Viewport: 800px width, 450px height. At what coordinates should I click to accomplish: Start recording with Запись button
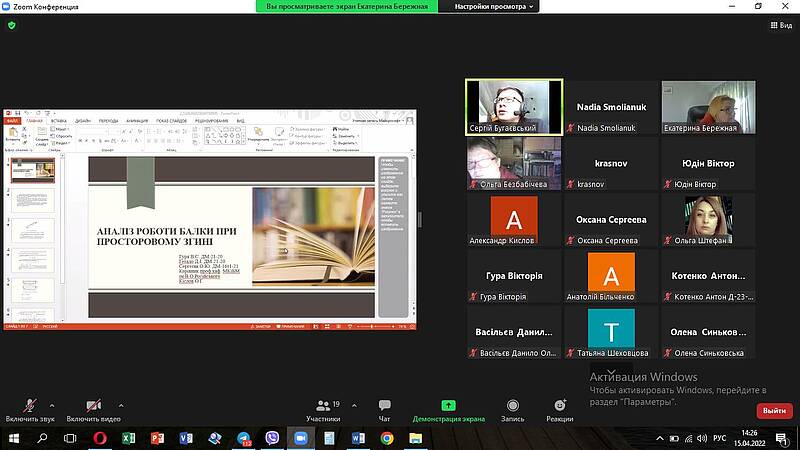tap(512, 409)
